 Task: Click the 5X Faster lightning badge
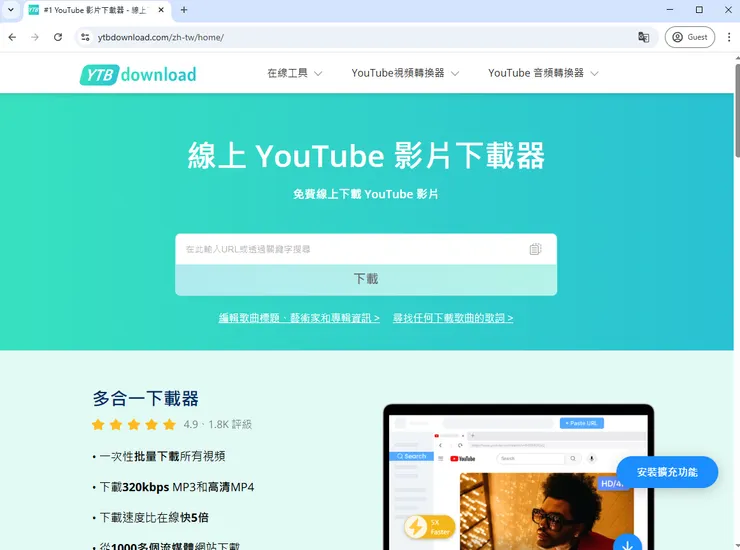coord(429,527)
